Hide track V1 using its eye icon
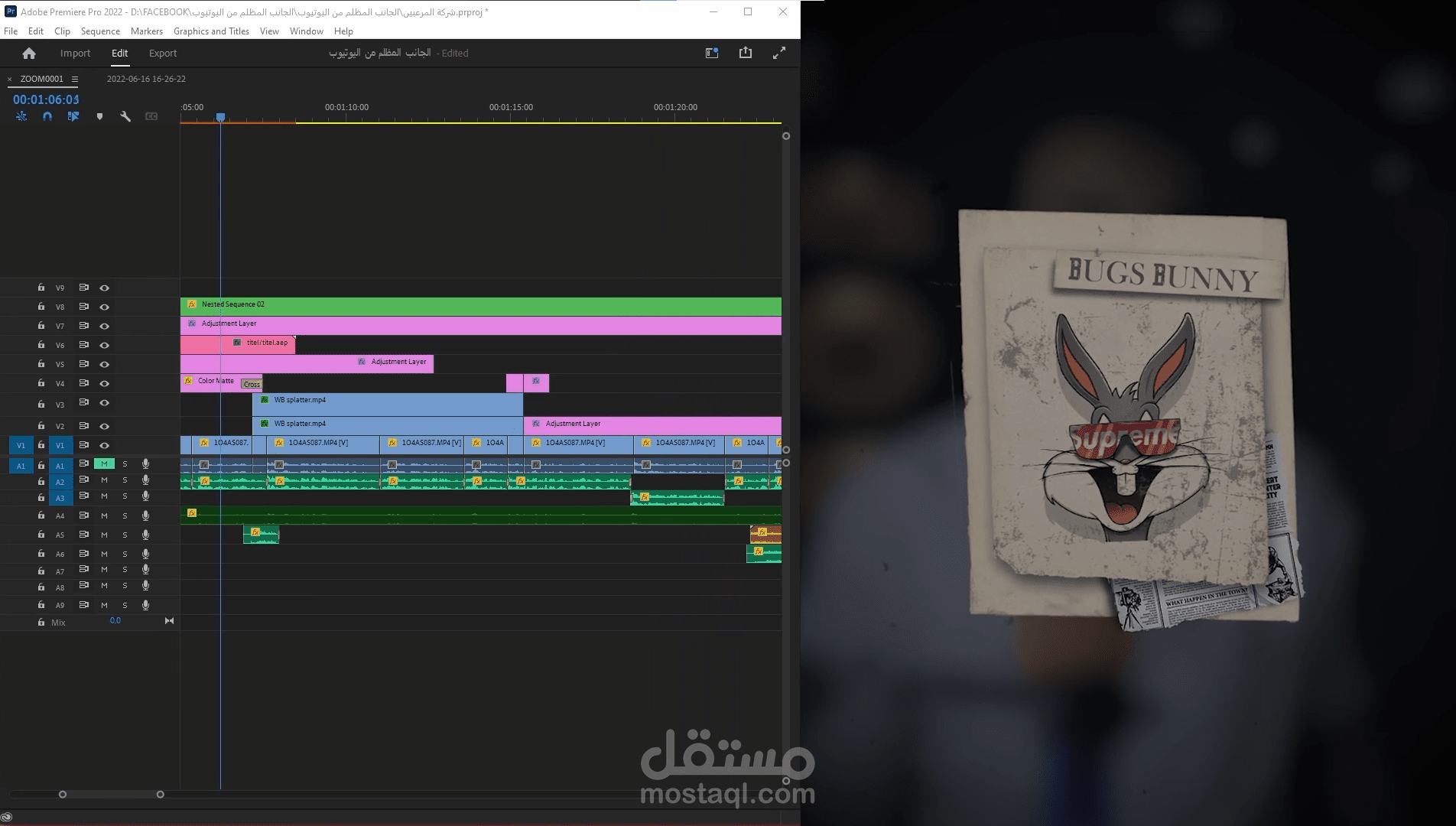The width and height of the screenshot is (1456, 826). [x=105, y=445]
